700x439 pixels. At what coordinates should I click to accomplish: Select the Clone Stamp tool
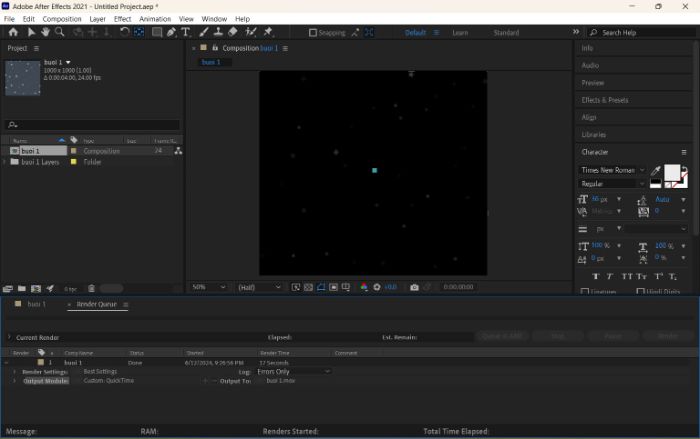[x=218, y=32]
